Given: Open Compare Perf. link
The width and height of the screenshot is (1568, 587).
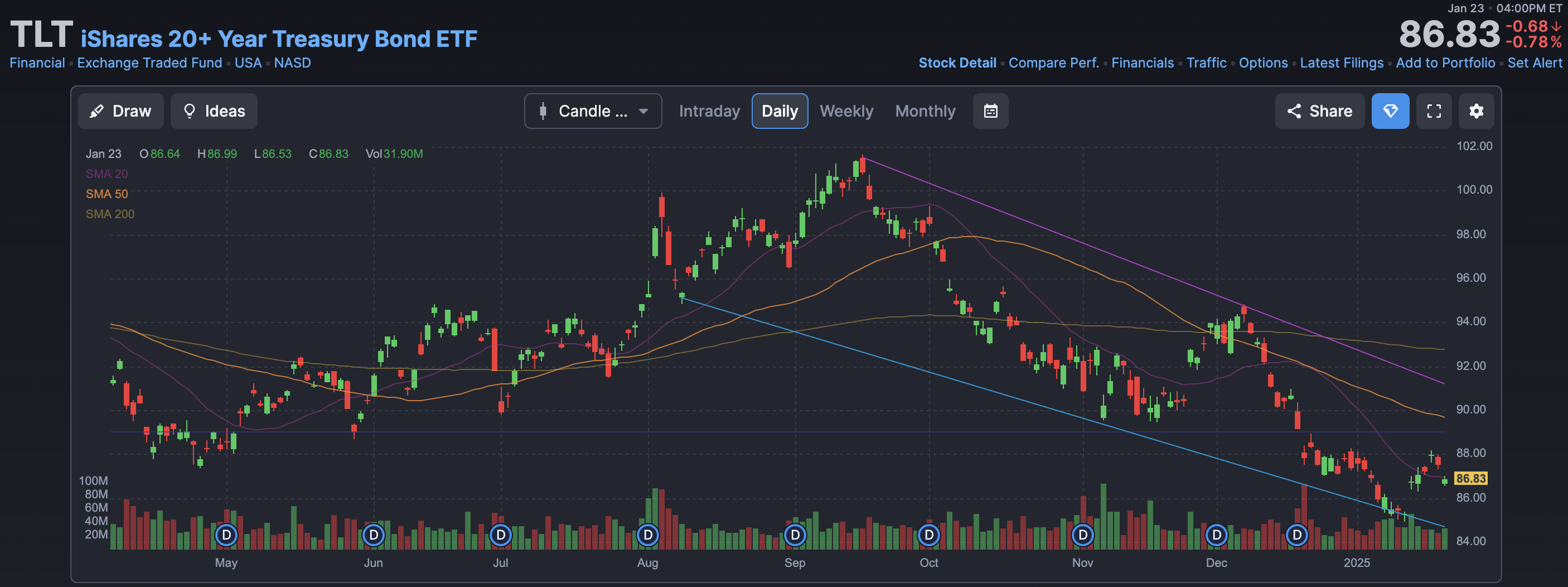Looking at the screenshot, I should click(1054, 62).
